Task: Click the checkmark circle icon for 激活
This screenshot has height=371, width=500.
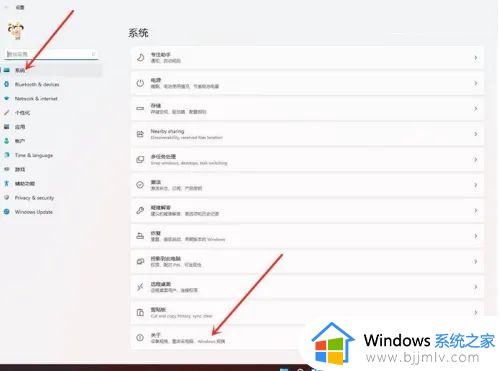Action: (x=140, y=185)
